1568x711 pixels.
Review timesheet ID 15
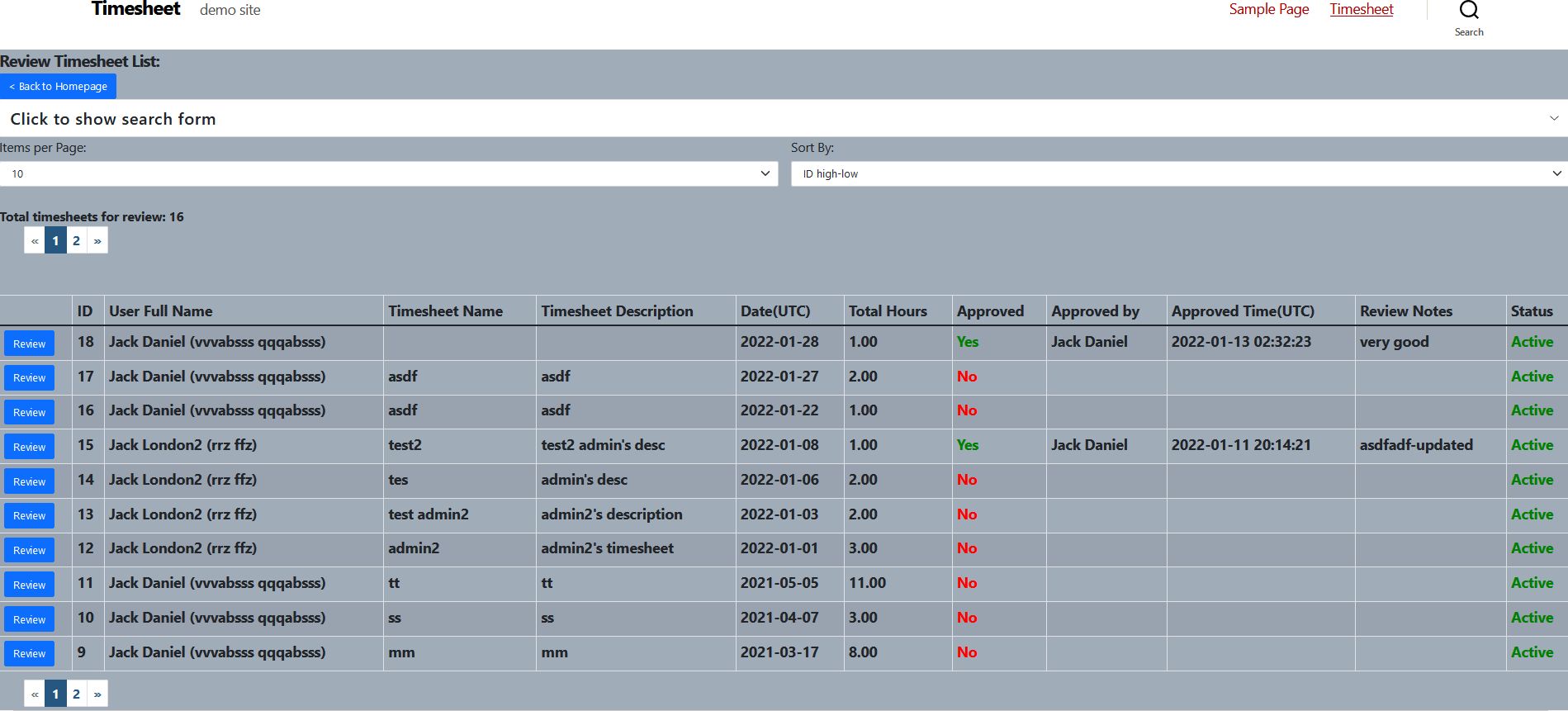[x=30, y=447]
